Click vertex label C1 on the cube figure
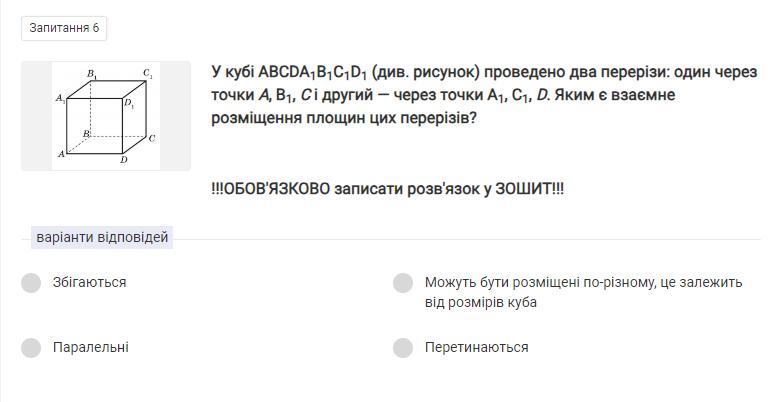The height and width of the screenshot is (402, 772). (147, 73)
